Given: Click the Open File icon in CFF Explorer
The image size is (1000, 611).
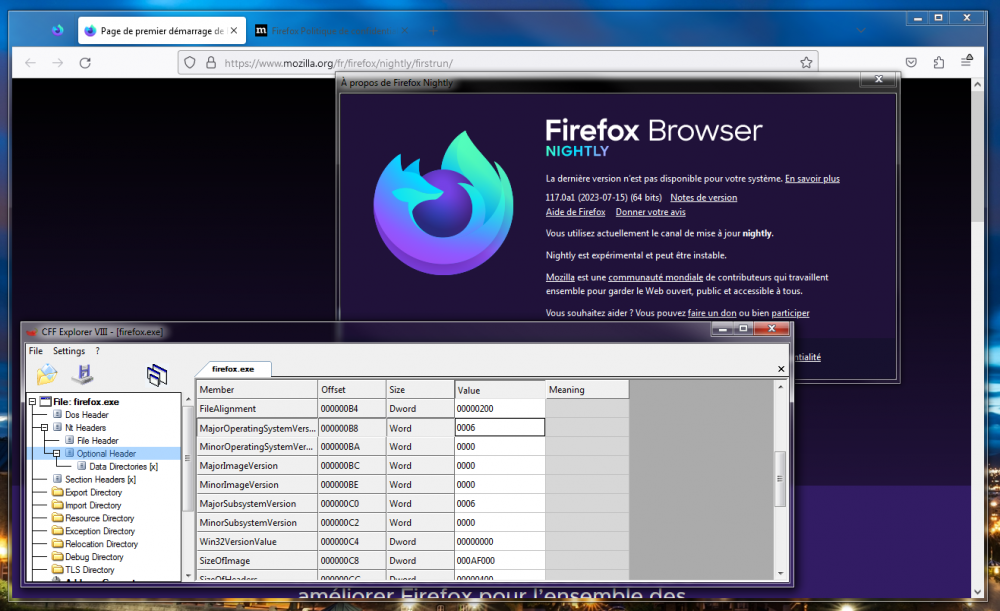Looking at the screenshot, I should [x=47, y=375].
